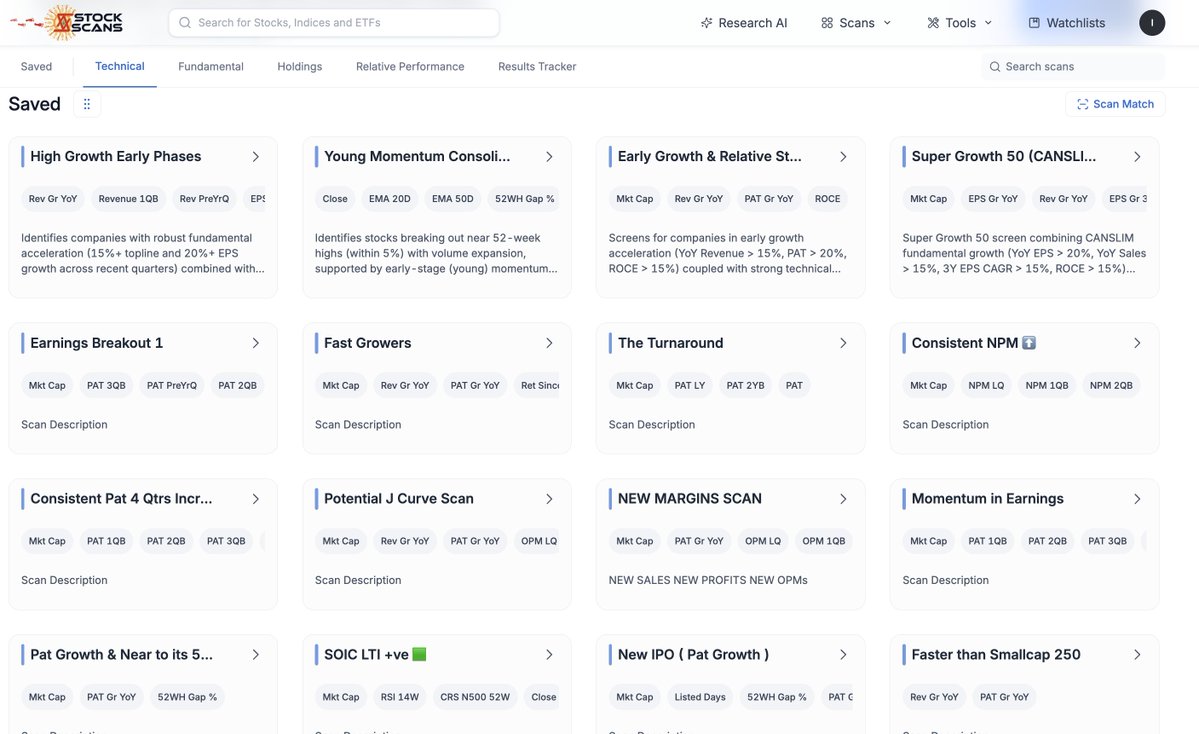
Task: Open High Growth Early Phases arrow
Action: click(255, 157)
